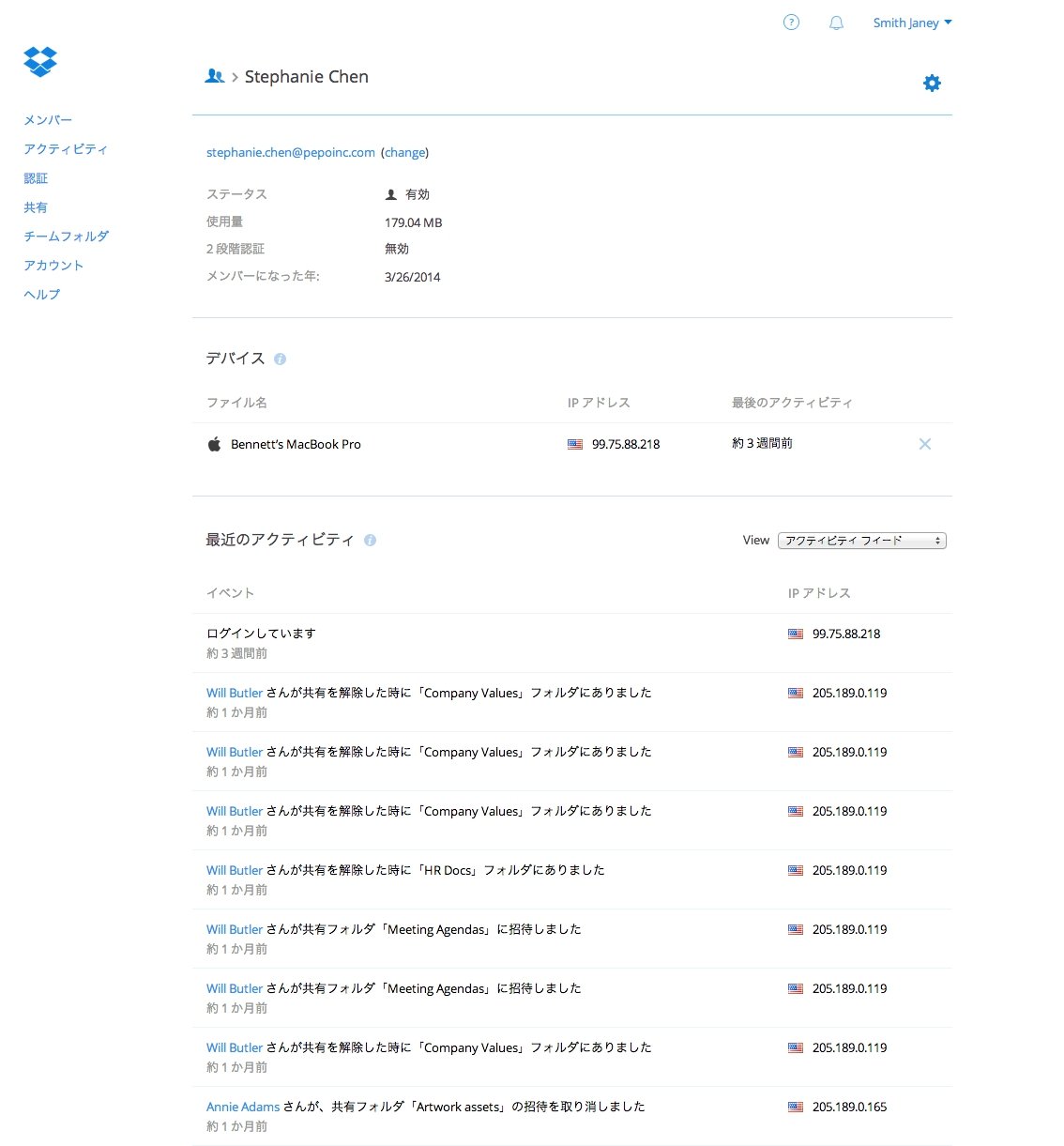Screen dimensions: 1064x1146
Task: Open チームフォルダ in the sidebar
Action: coord(67,237)
